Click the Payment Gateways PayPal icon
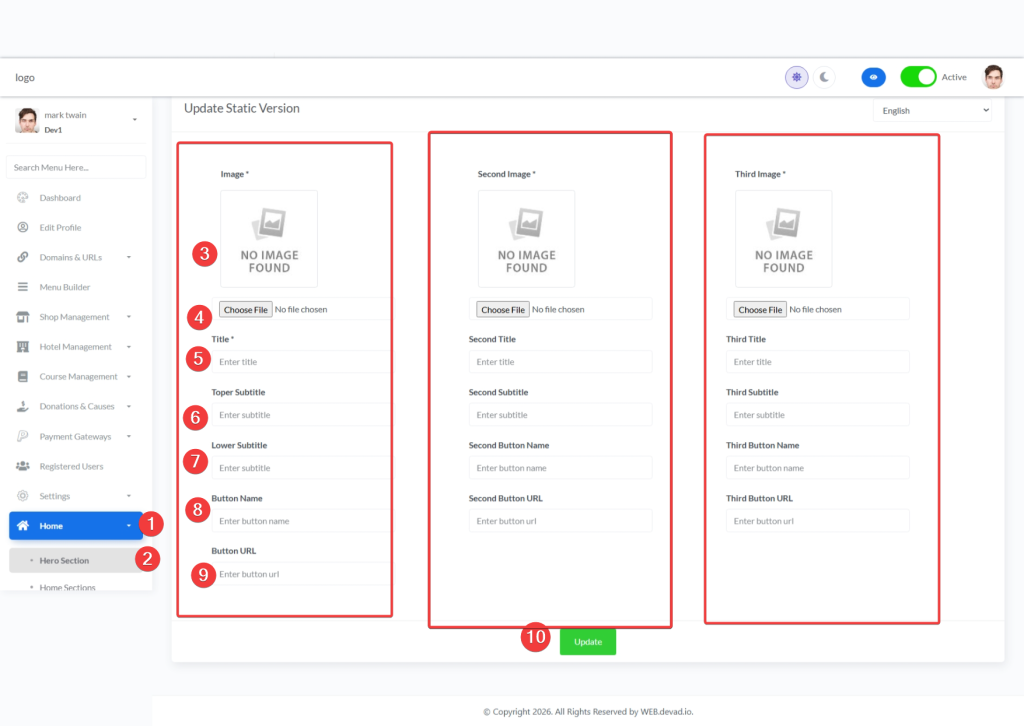 pos(22,437)
